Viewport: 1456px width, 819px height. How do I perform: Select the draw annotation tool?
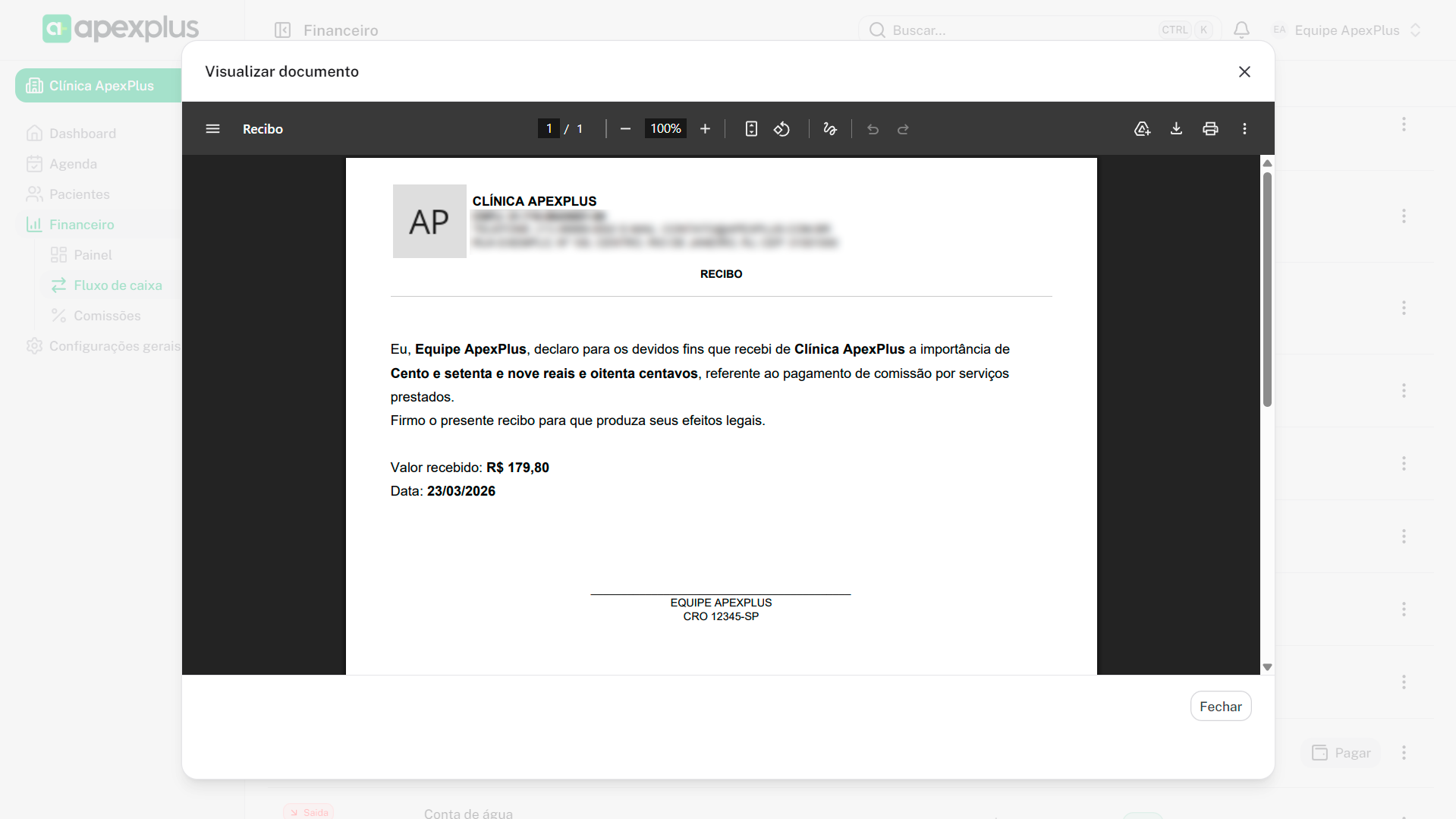tap(830, 129)
